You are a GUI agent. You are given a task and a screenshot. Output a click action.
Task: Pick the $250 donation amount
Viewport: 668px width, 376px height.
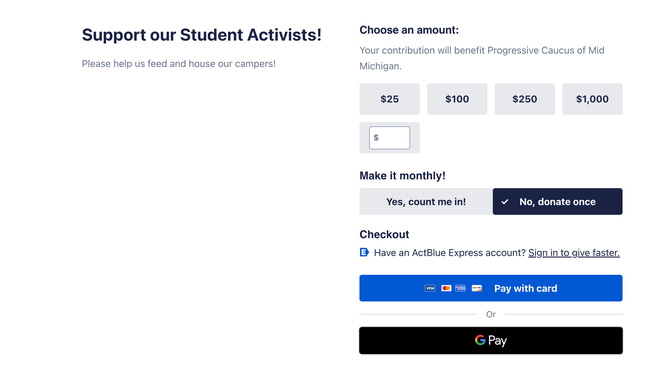524,99
